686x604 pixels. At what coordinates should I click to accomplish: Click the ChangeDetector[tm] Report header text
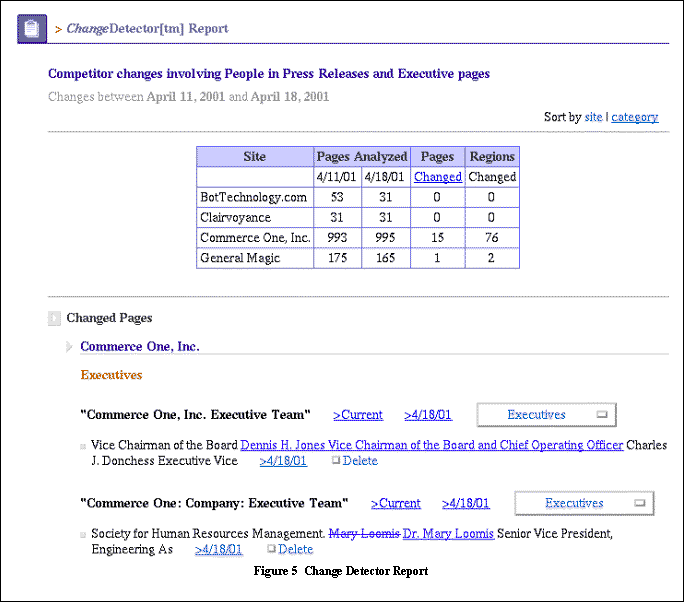point(147,29)
